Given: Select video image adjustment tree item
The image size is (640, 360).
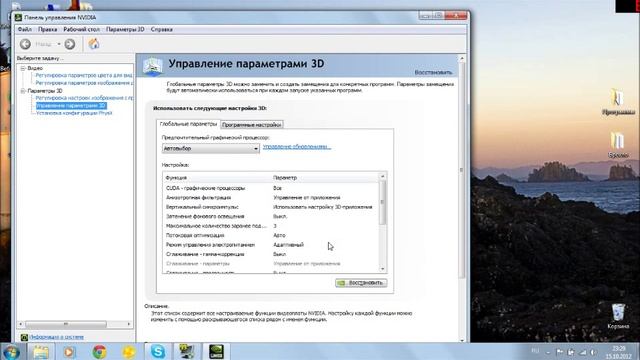Looking at the screenshot, I should 84,83.
